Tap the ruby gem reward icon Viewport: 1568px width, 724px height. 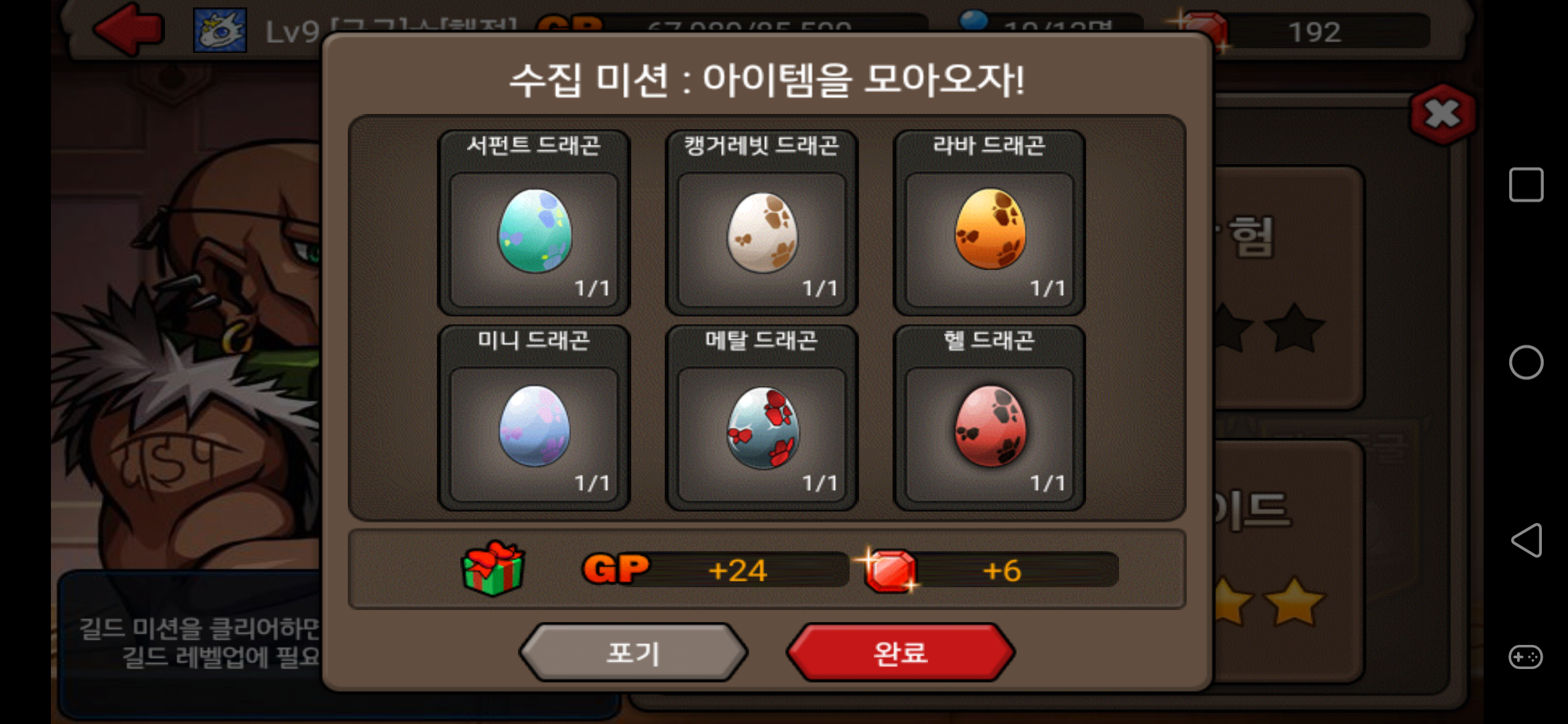[889, 570]
